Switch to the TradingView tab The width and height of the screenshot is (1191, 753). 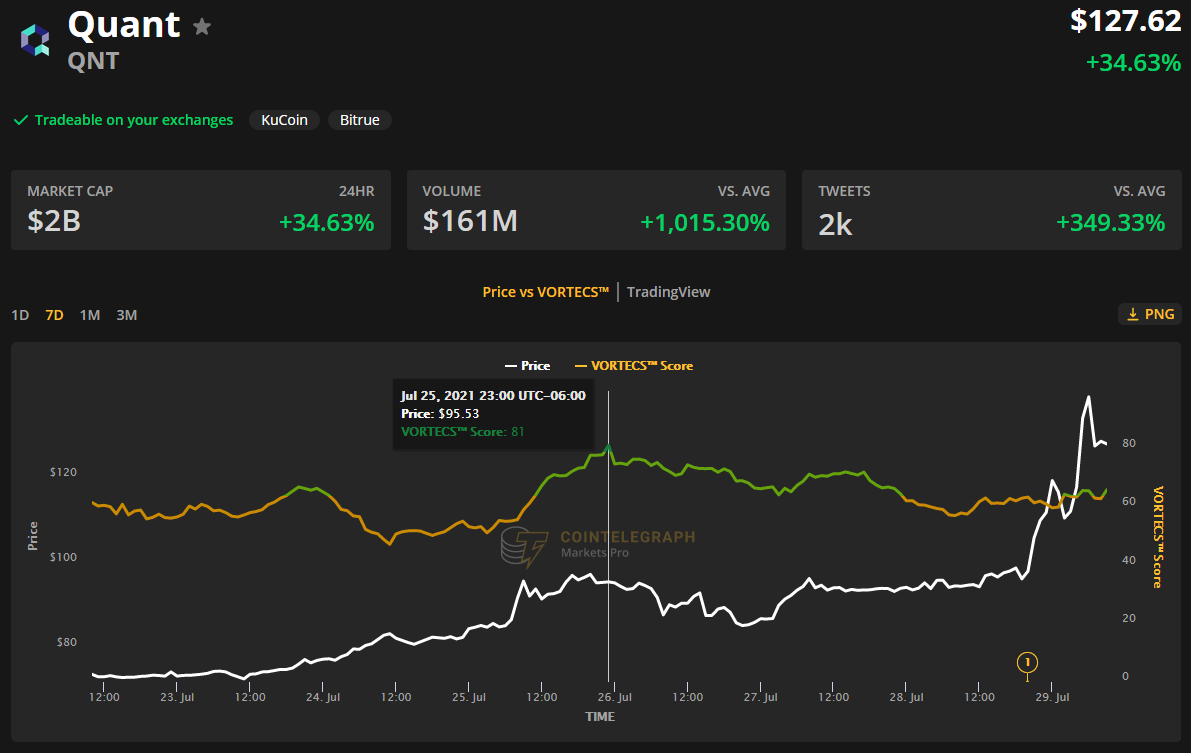point(668,292)
